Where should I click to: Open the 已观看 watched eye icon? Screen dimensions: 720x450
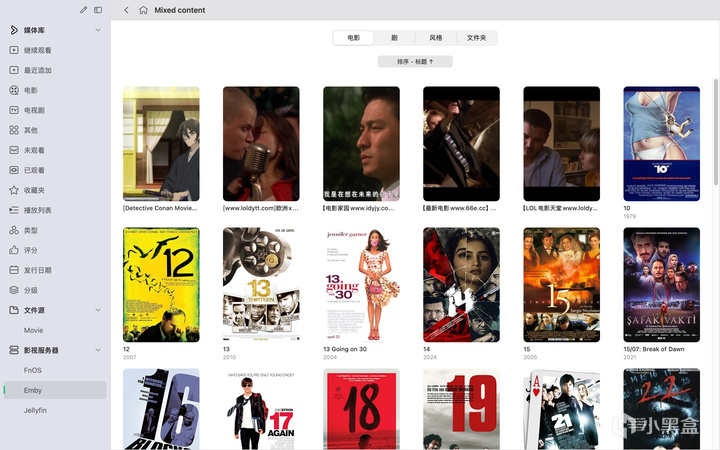[x=14, y=170]
